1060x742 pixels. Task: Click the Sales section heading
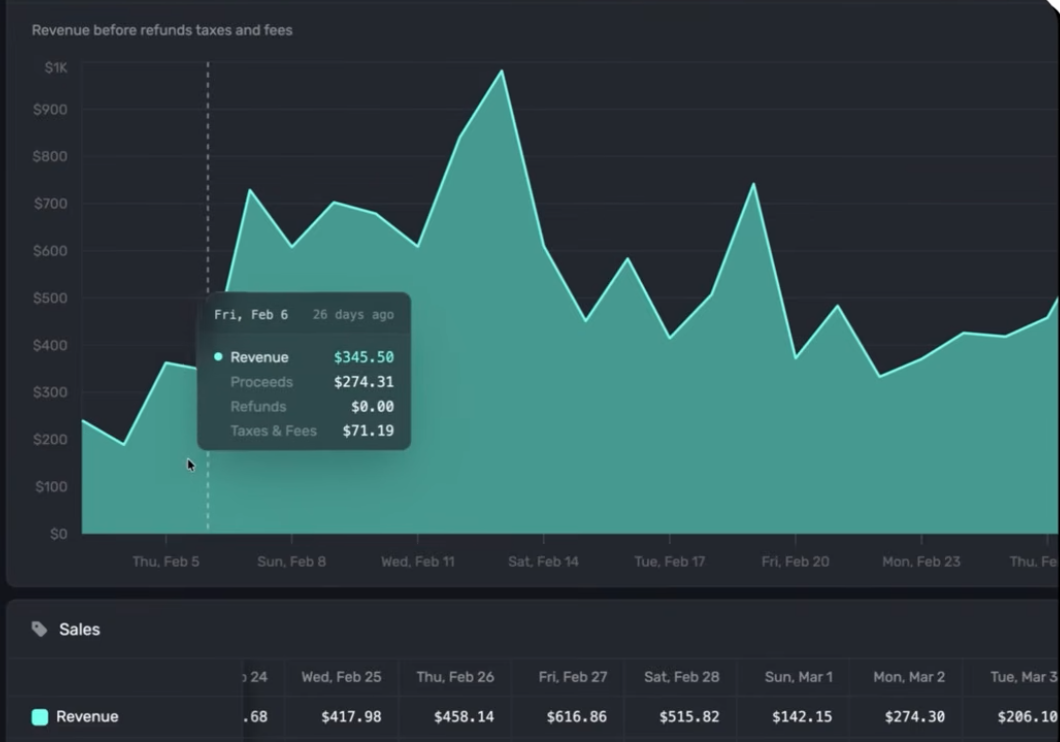pyautogui.click(x=79, y=629)
